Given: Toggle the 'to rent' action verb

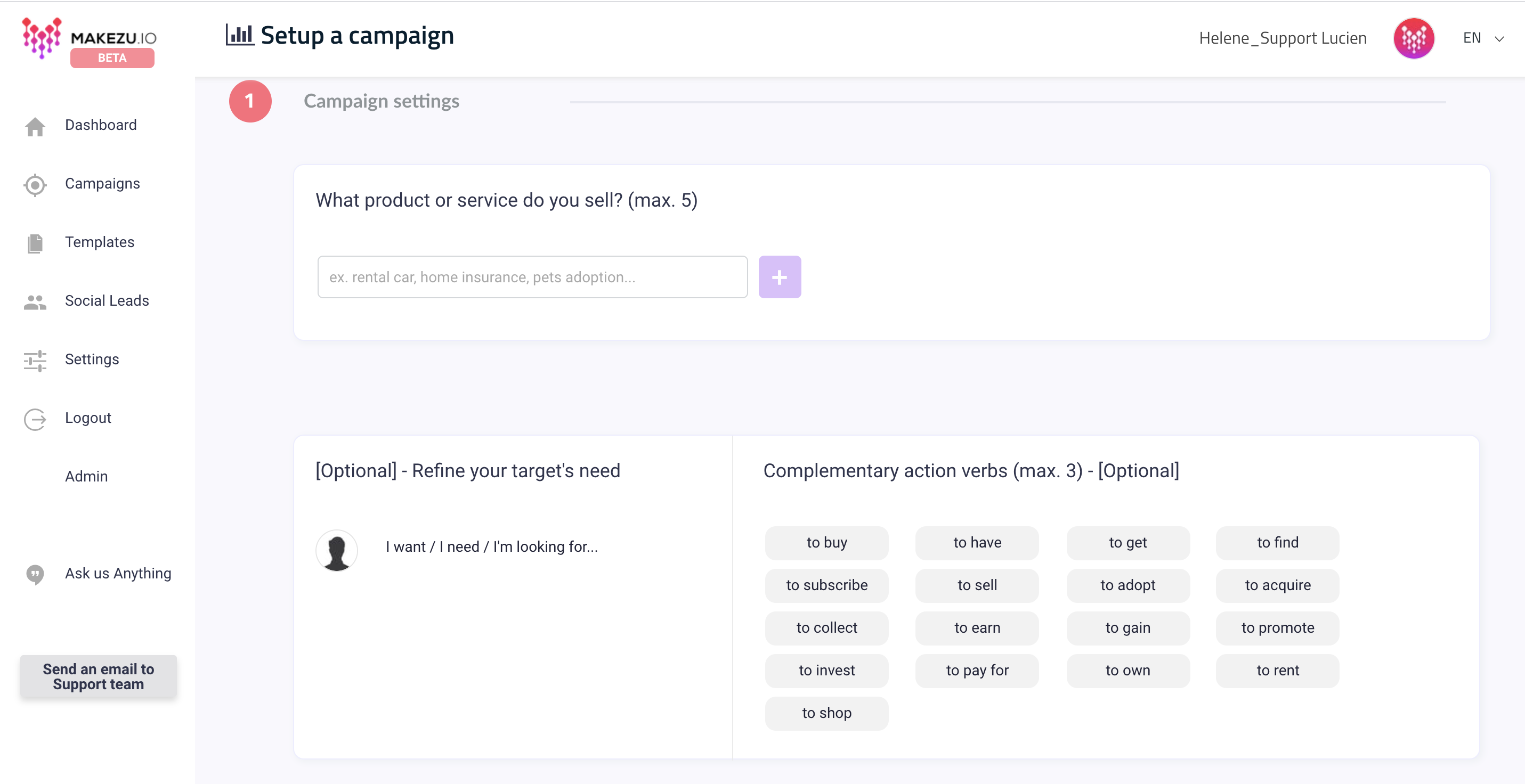Looking at the screenshot, I should click(1277, 671).
